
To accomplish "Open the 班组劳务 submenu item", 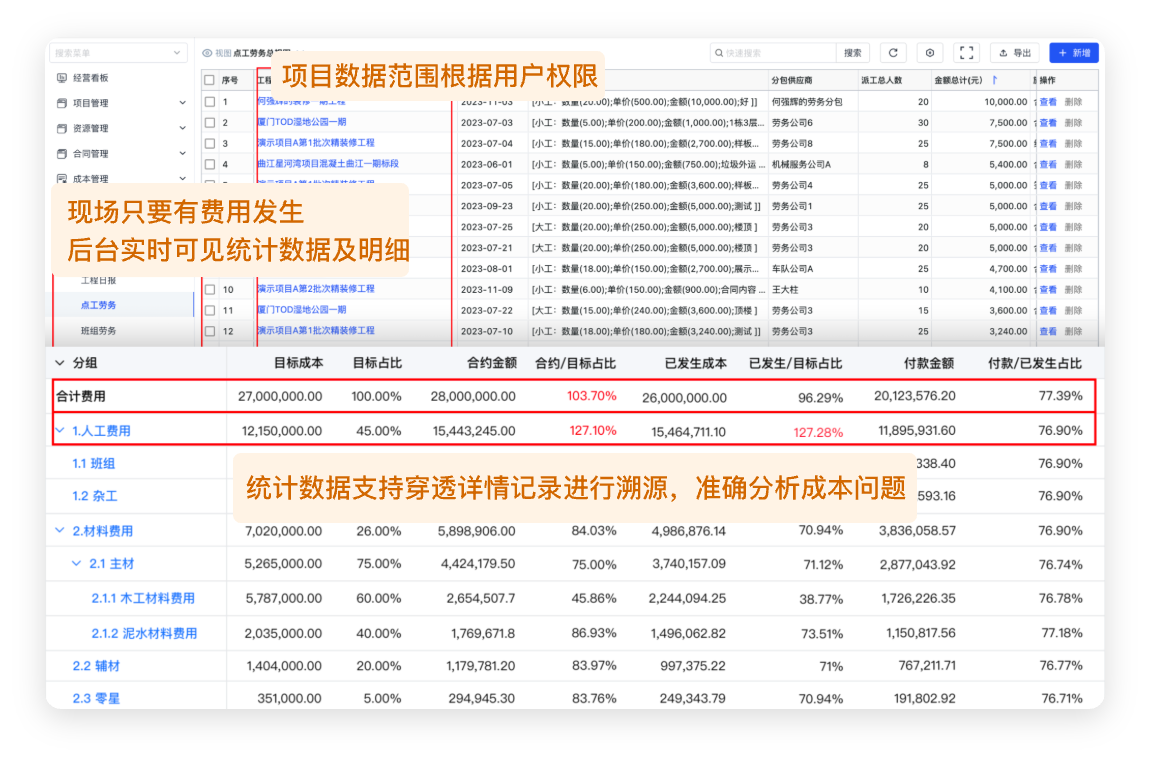I will tap(98, 331).
